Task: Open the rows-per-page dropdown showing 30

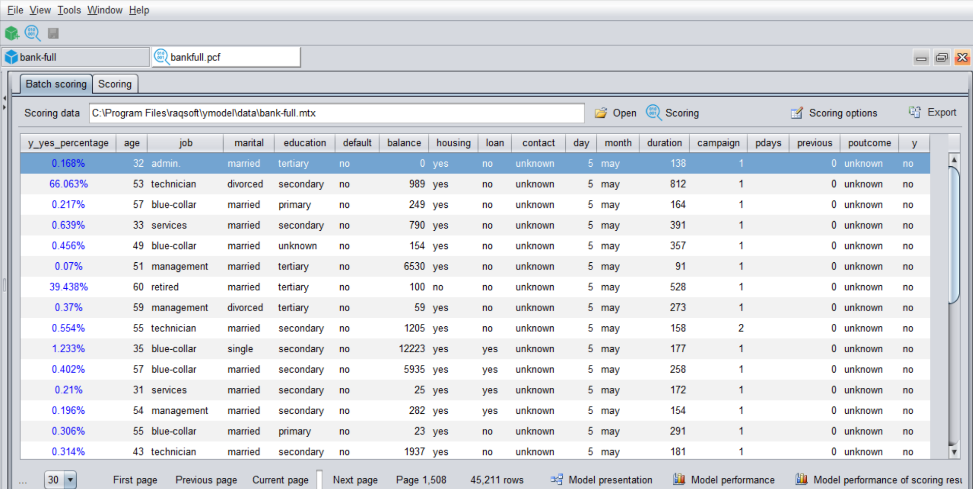Action: click(69, 480)
